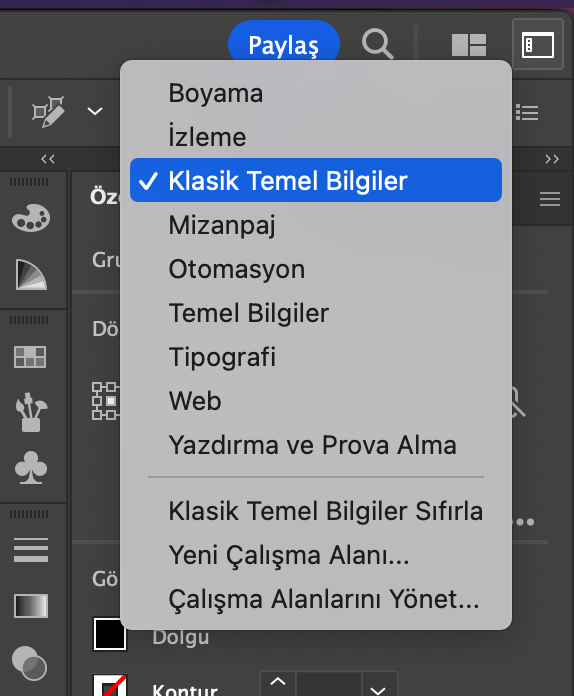The width and height of the screenshot is (574, 696).
Task: Open the Color palette panel icon
Action: click(x=31, y=218)
